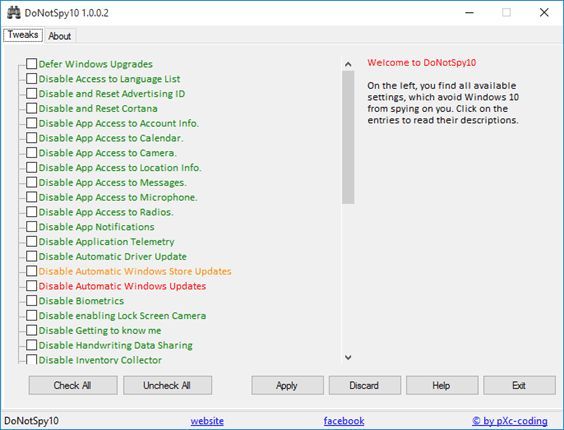Click scroll up arrow of tweaks list
Image resolution: width=564 pixels, height=430 pixels.
(348, 64)
